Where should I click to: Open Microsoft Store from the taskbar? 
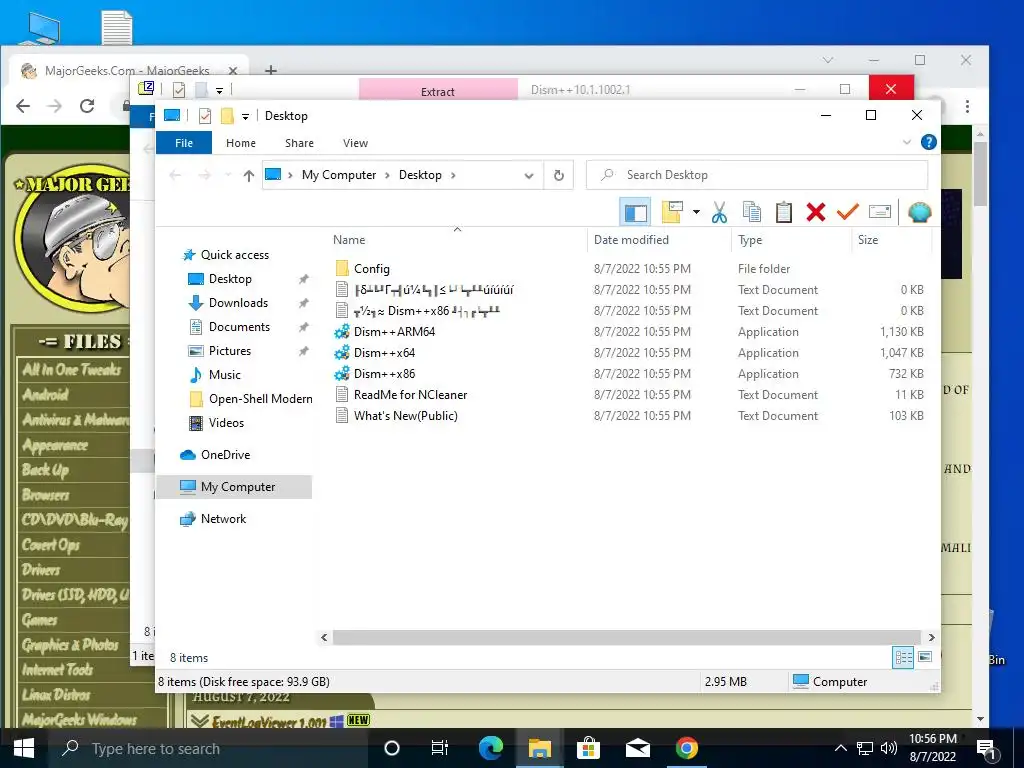tap(588, 748)
